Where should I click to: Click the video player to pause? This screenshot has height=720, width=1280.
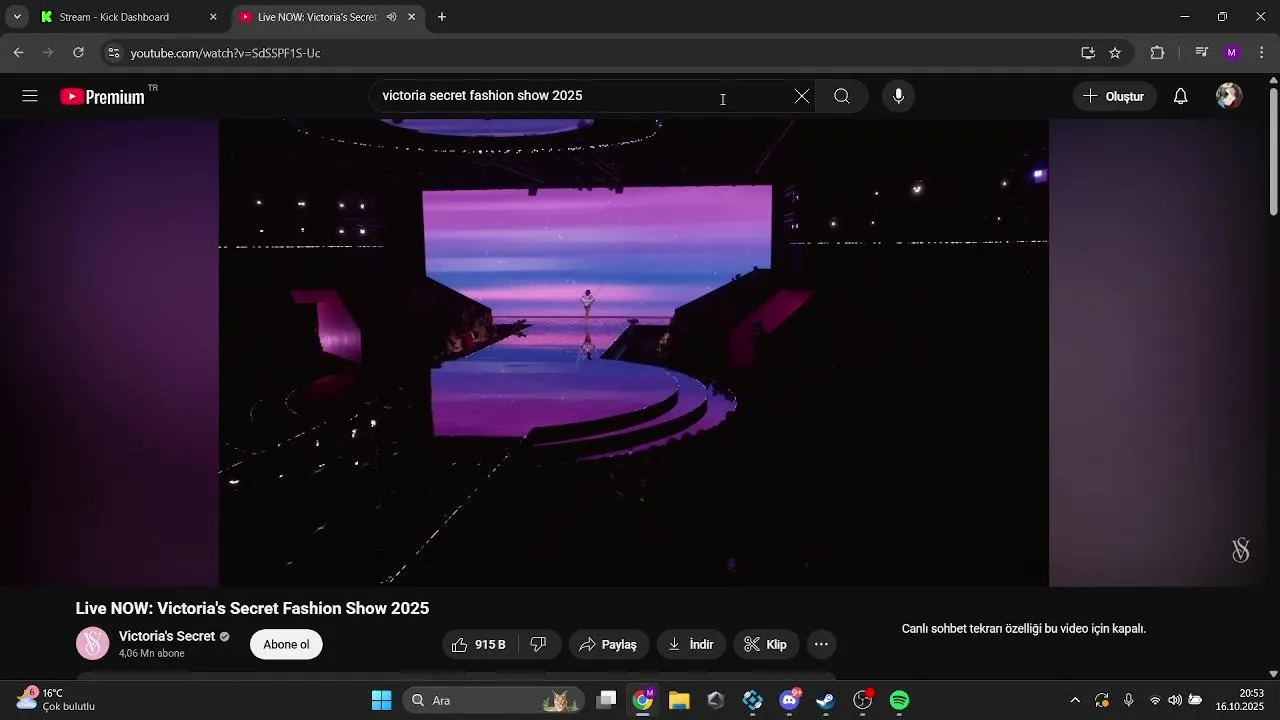click(634, 352)
